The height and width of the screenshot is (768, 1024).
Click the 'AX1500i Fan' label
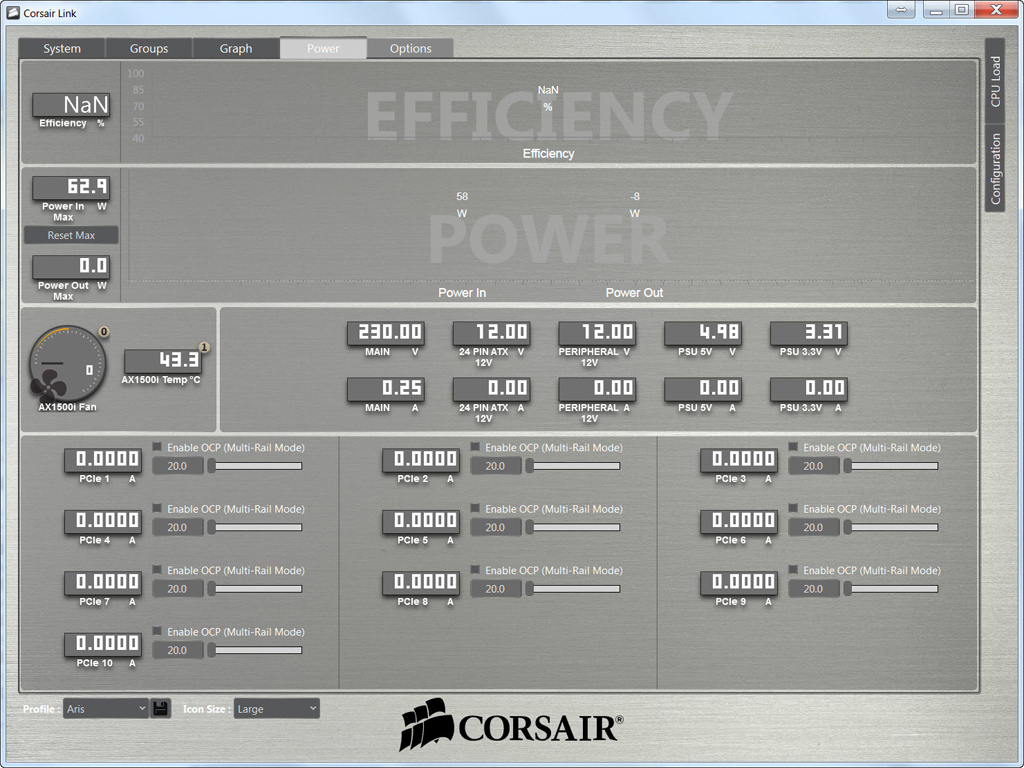pyautogui.click(x=67, y=407)
